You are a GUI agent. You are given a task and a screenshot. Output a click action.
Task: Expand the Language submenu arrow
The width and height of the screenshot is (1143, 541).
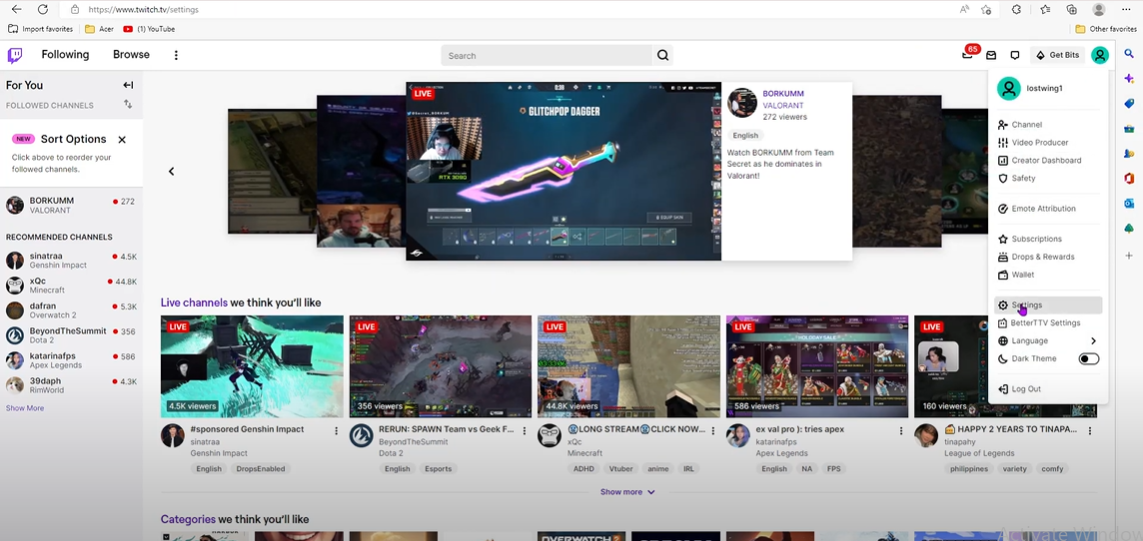(x=1093, y=340)
